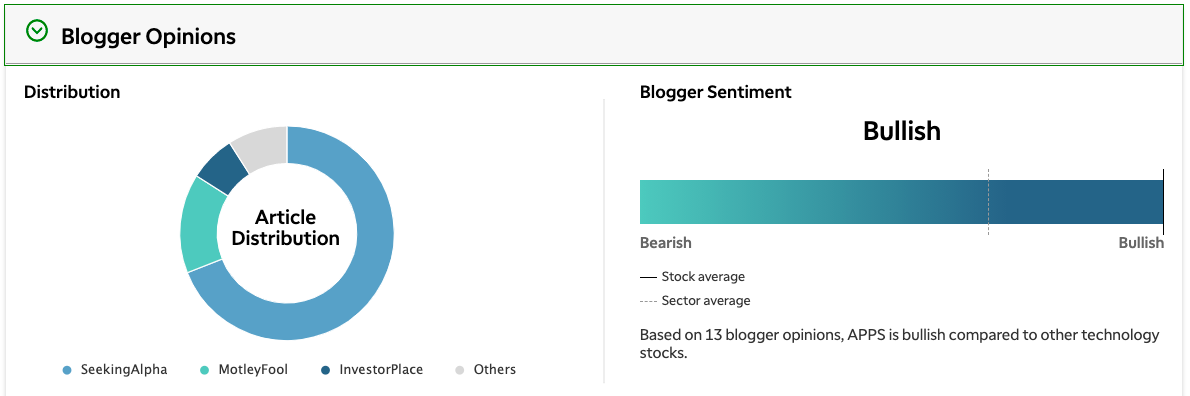Viewport: 1190px width, 396px height.
Task: Collapse the Blogger Opinions section chevron
Action: click(x=36, y=31)
